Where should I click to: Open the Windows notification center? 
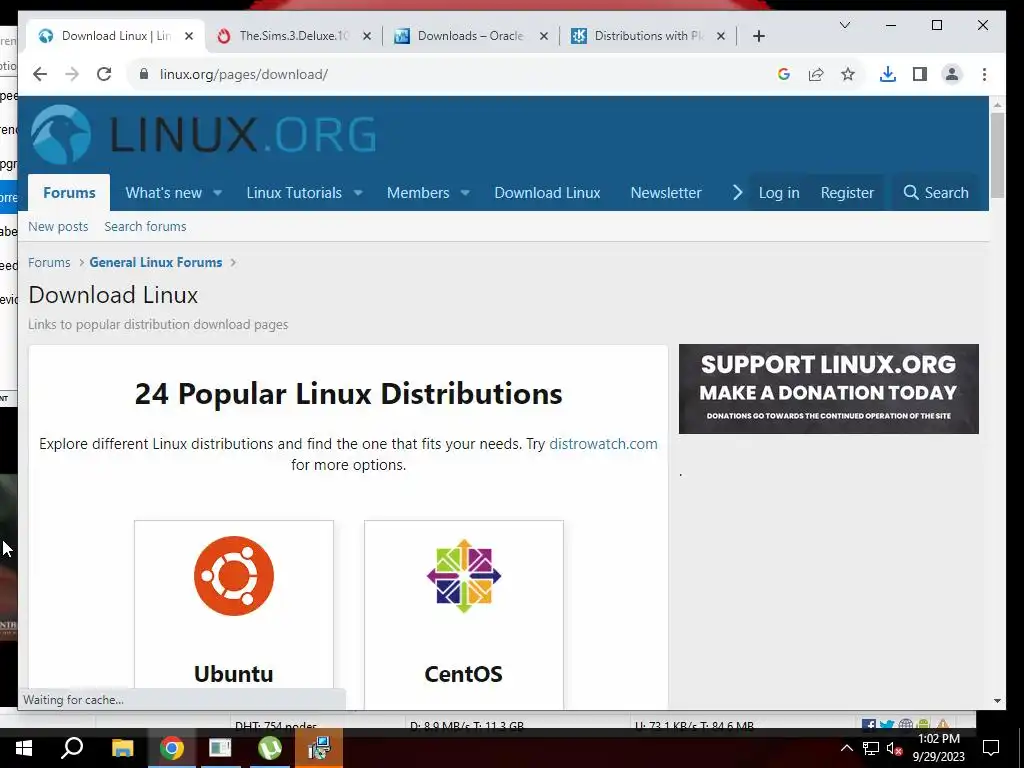point(991,748)
